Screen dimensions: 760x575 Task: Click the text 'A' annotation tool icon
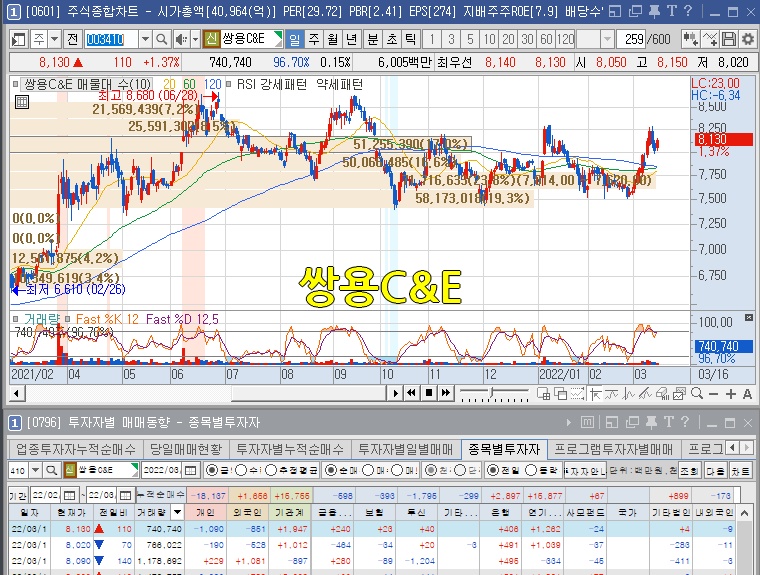[747, 394]
